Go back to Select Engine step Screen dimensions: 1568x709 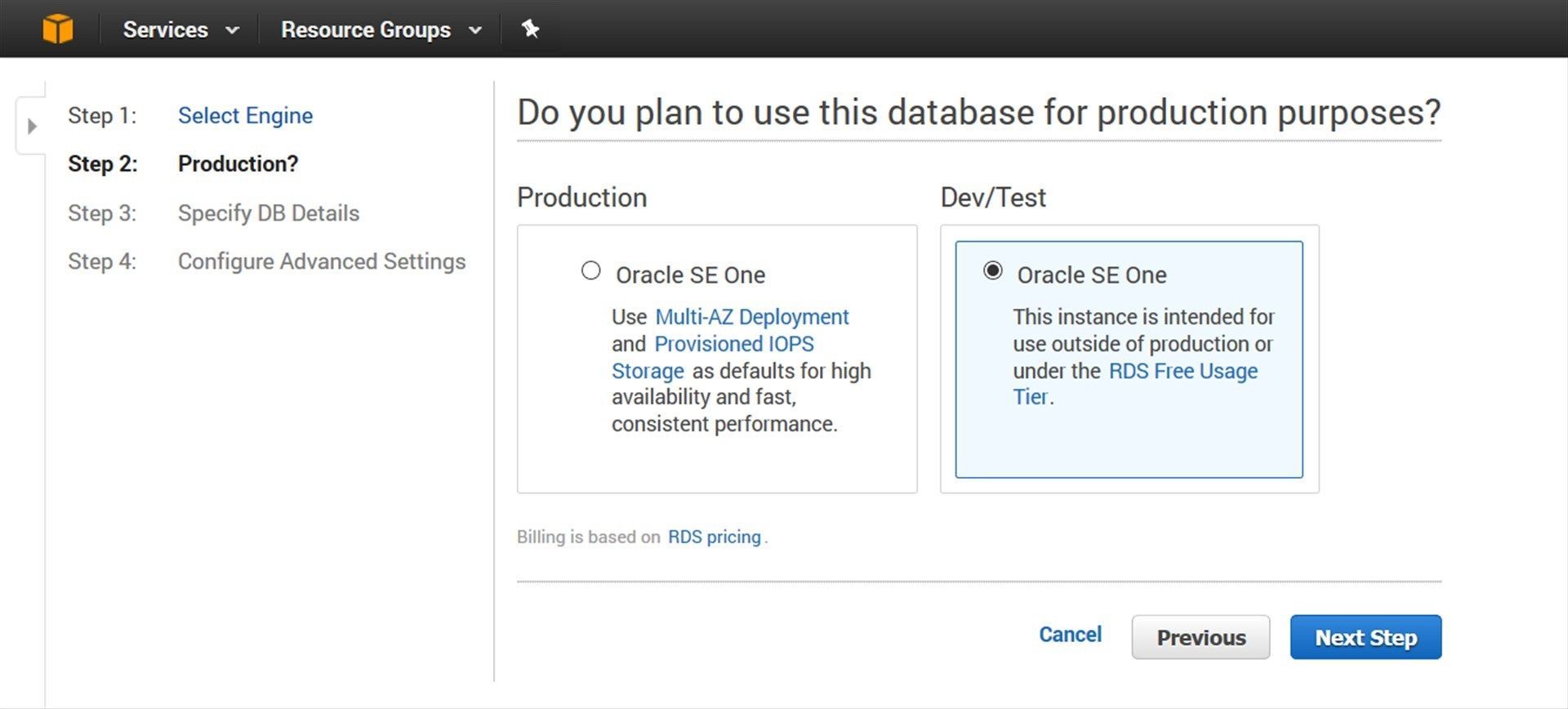(x=245, y=116)
